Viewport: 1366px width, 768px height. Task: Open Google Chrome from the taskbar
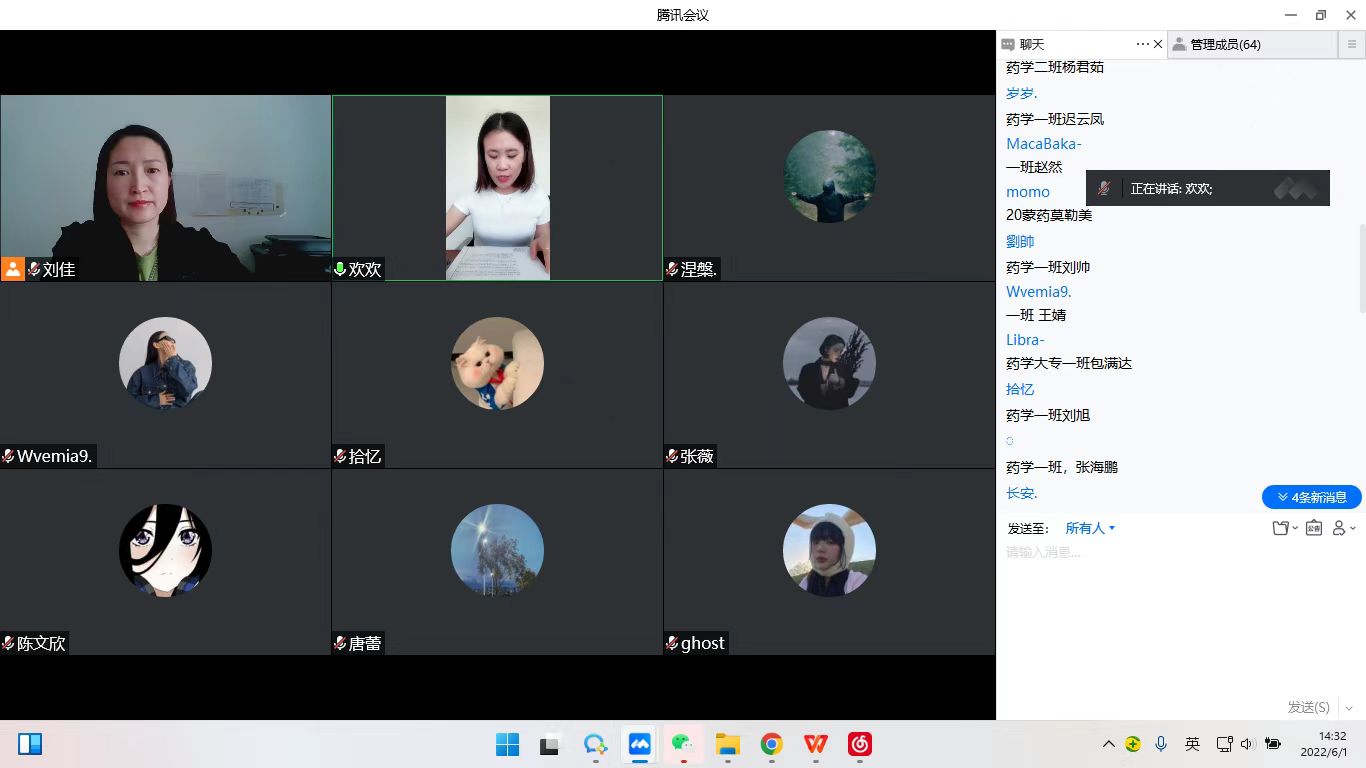click(771, 744)
